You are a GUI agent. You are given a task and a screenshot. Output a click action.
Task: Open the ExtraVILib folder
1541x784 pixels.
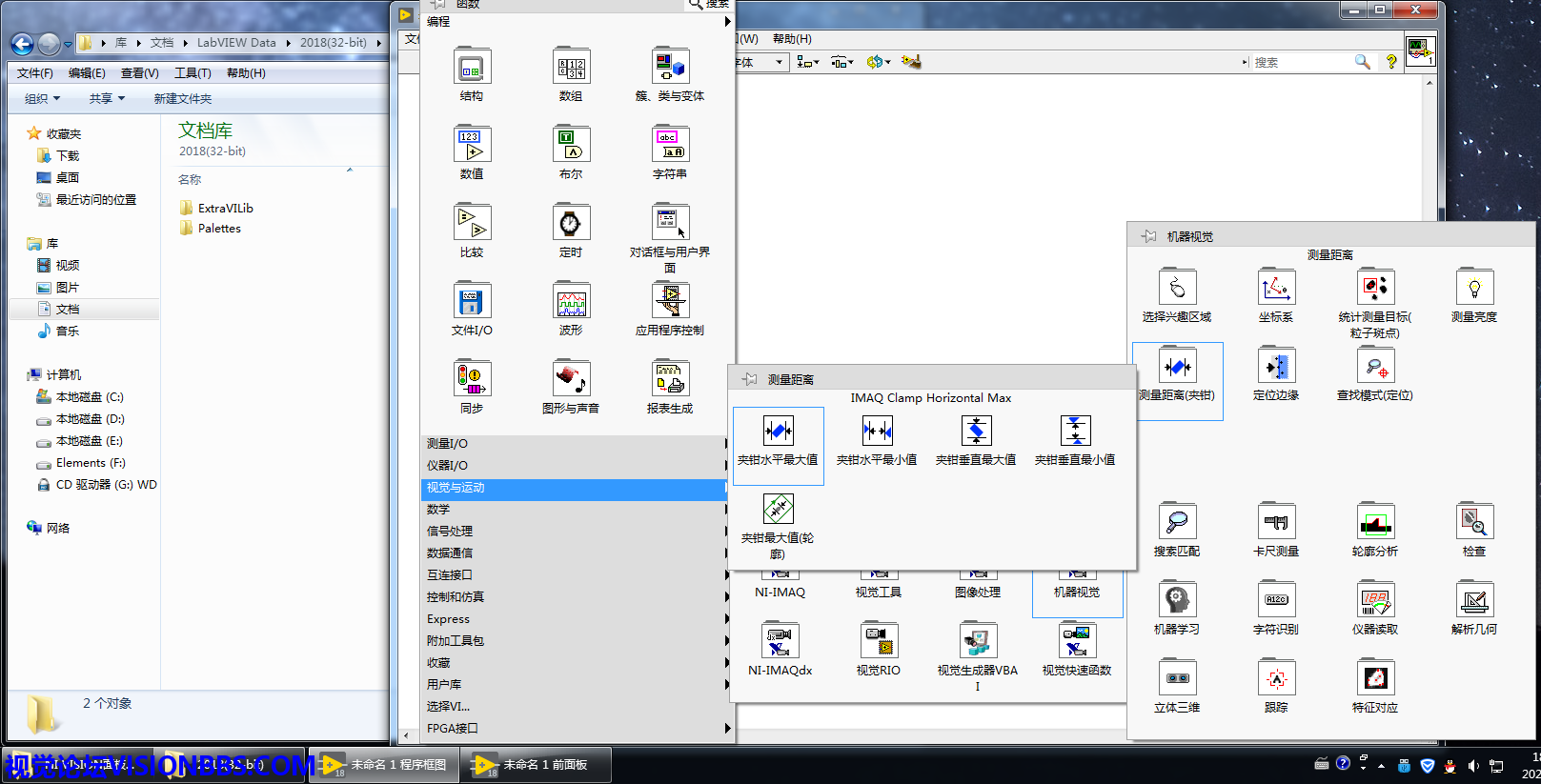click(225, 208)
